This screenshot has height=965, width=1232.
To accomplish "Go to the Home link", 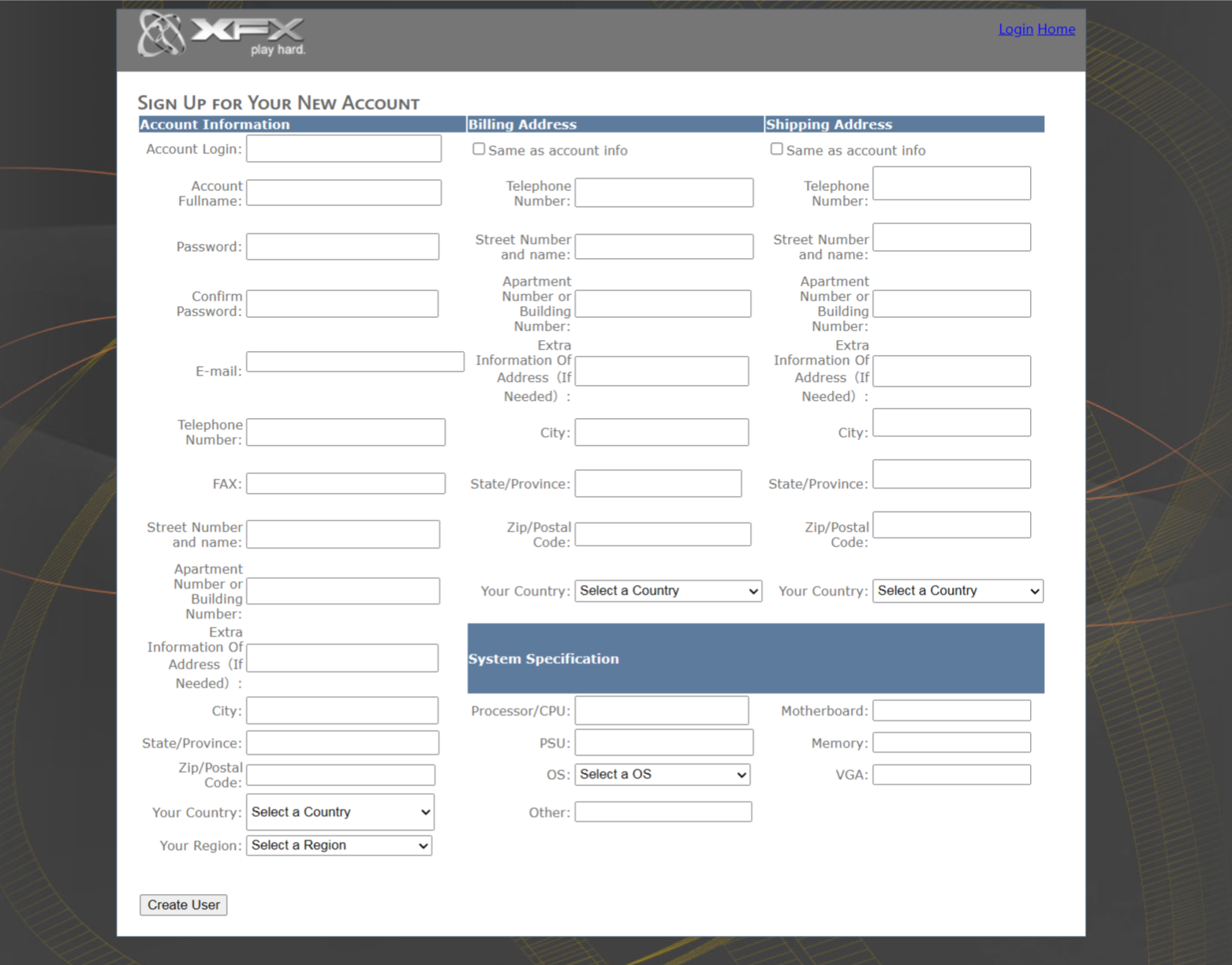I will pos(1056,29).
